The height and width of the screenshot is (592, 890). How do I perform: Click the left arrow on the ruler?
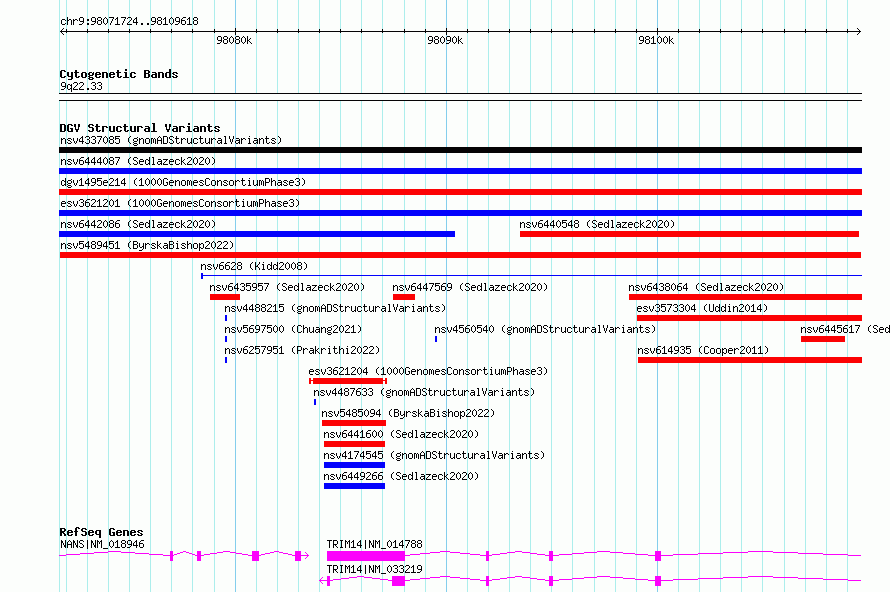(x=63, y=32)
